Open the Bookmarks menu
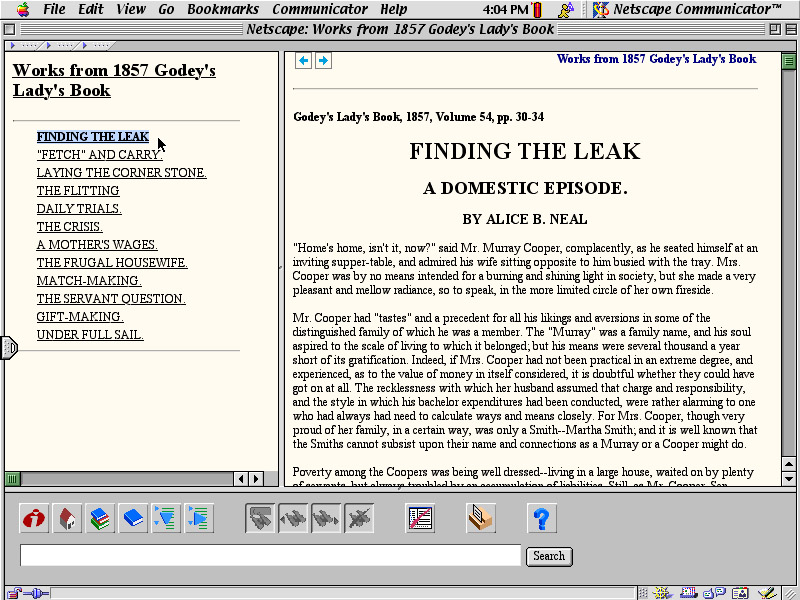This screenshot has height=600, width=800. coord(223,10)
